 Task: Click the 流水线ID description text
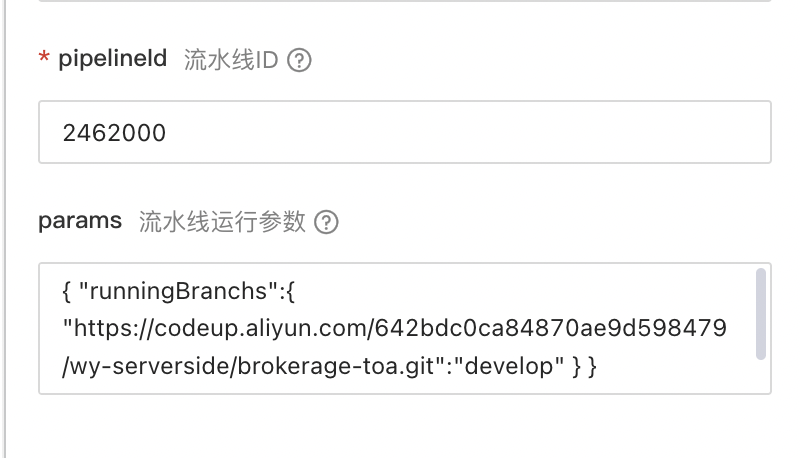coord(230,60)
